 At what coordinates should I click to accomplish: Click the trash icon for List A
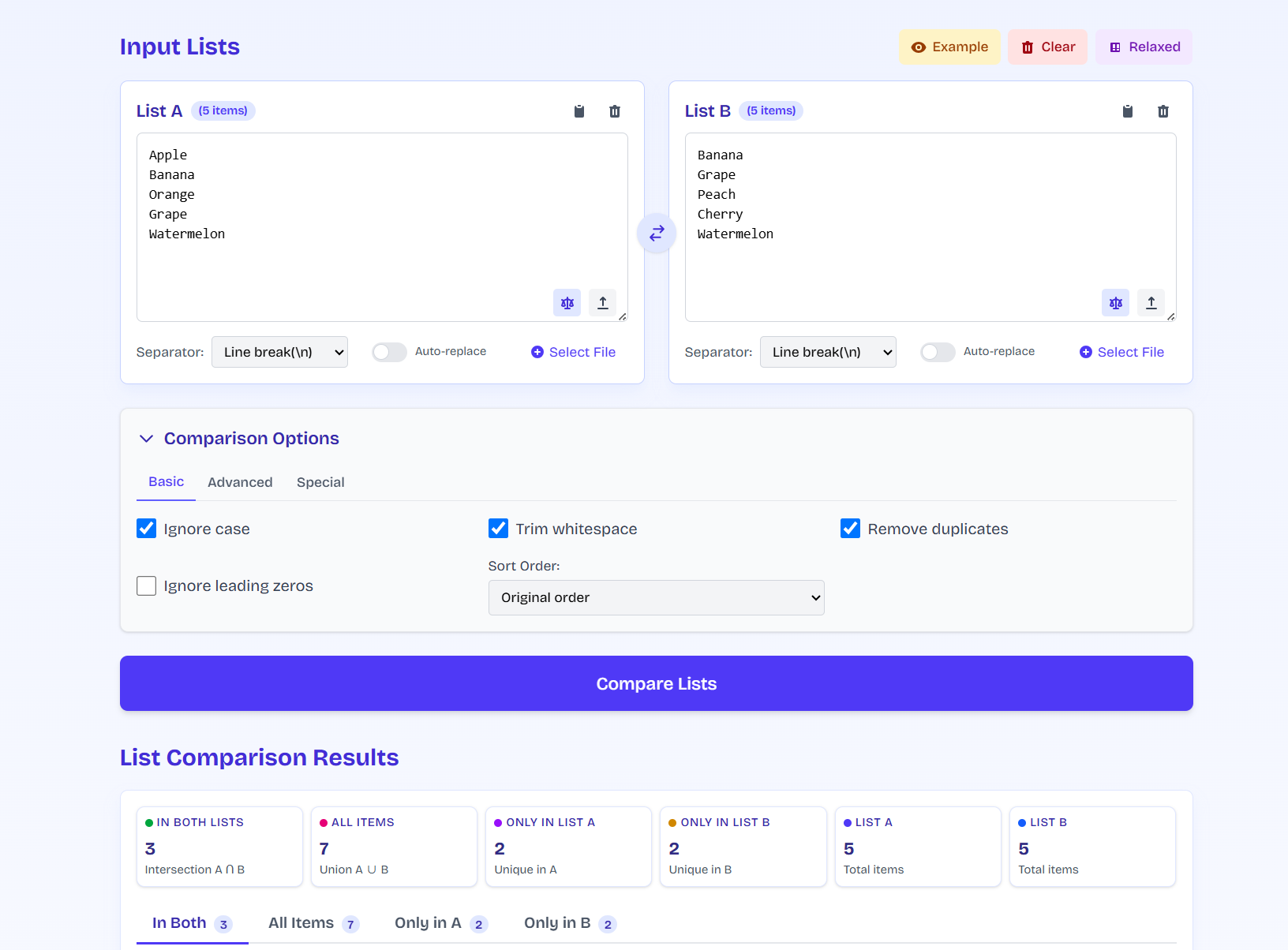pos(615,111)
